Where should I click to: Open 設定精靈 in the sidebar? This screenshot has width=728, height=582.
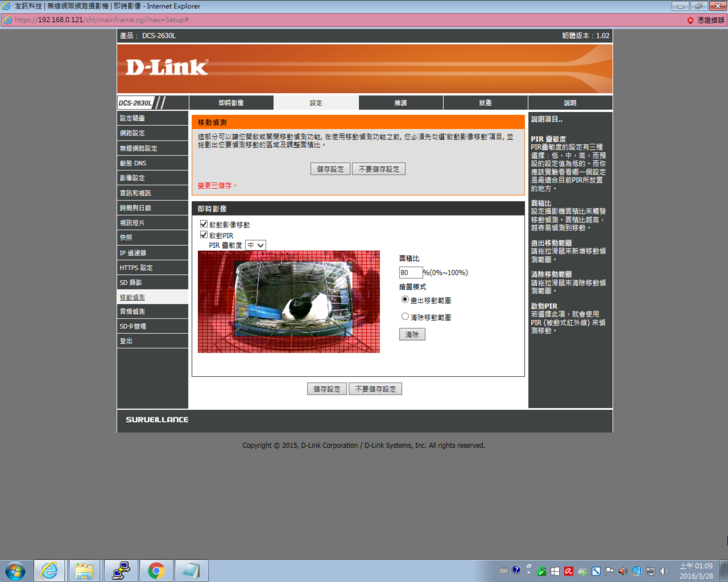click(x=152, y=118)
